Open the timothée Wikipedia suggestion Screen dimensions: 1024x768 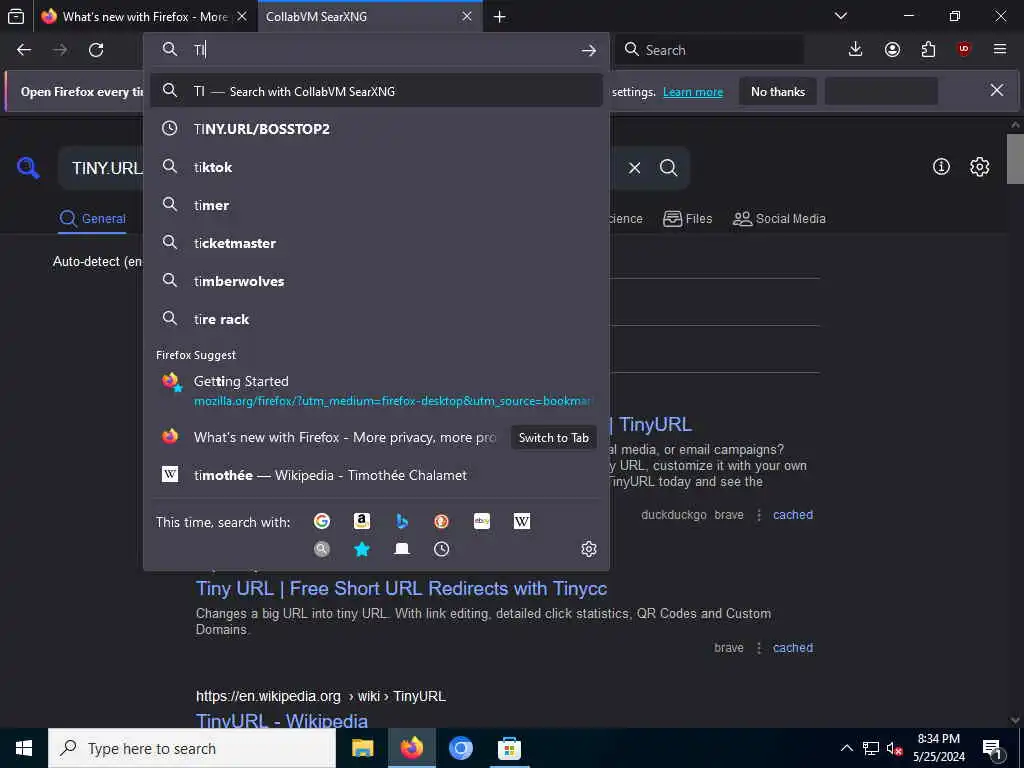(x=376, y=475)
